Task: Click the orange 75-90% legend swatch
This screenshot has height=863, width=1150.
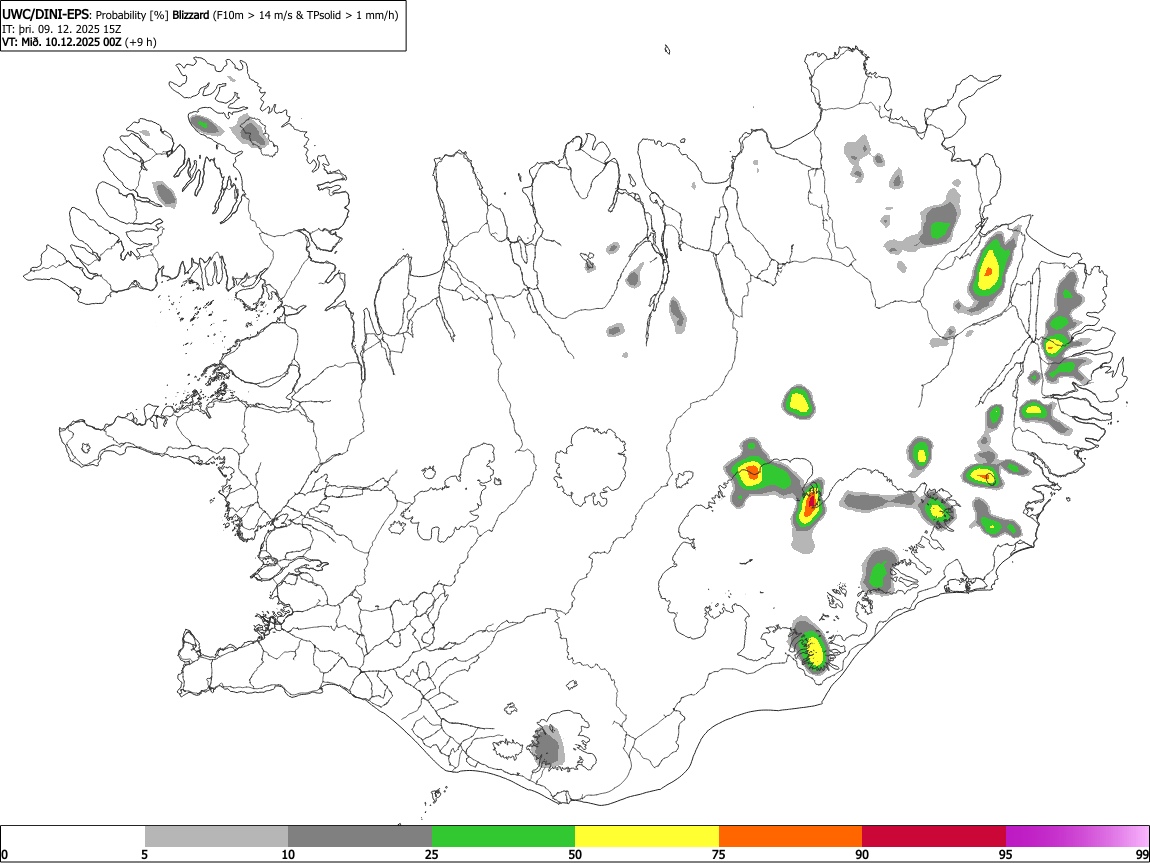Action: coord(790,837)
